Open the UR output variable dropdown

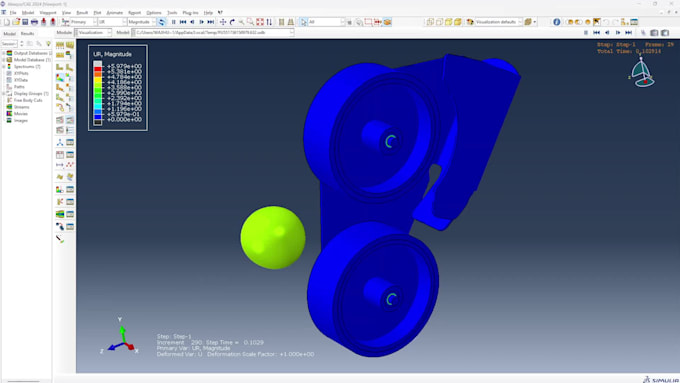click(x=112, y=22)
